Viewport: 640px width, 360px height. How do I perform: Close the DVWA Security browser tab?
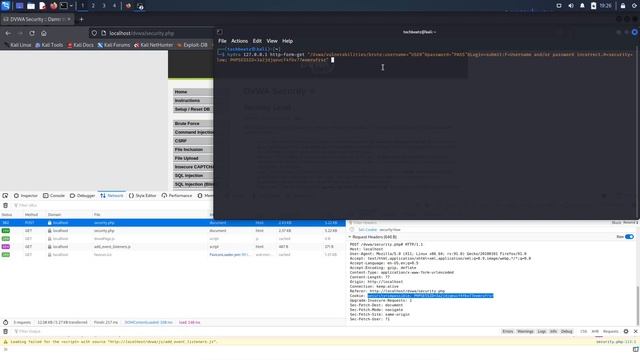(x=69, y=19)
